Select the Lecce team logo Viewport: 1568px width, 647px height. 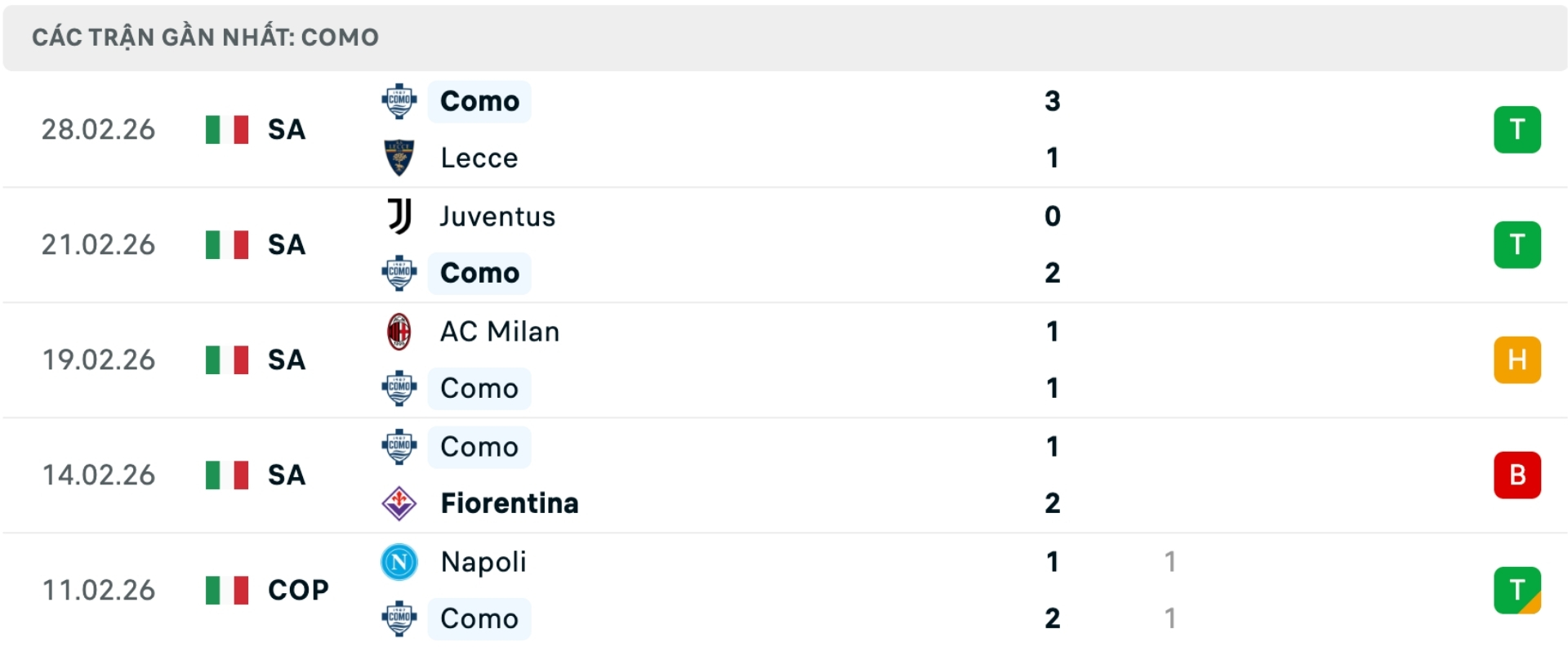click(399, 158)
